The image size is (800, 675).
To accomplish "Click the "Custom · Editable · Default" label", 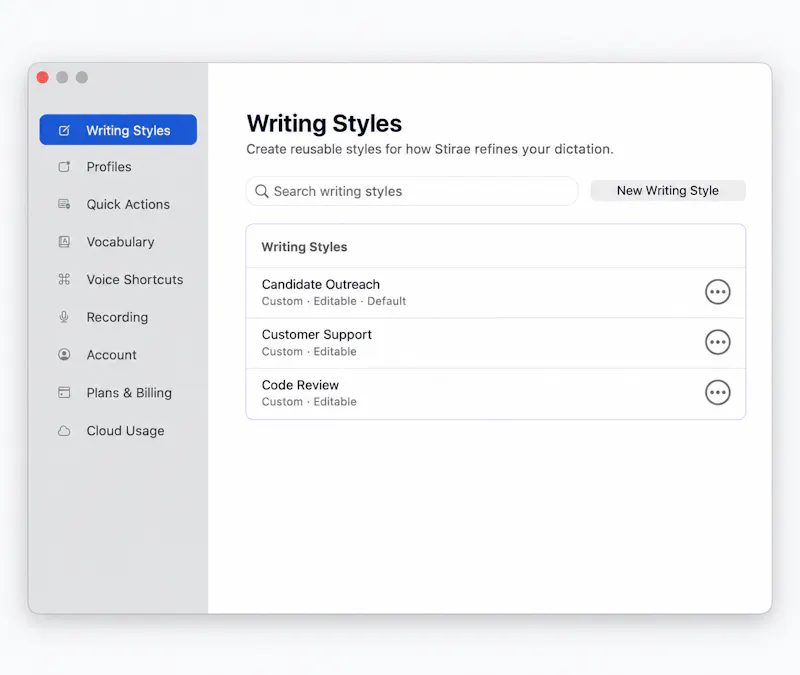I will click(x=334, y=301).
